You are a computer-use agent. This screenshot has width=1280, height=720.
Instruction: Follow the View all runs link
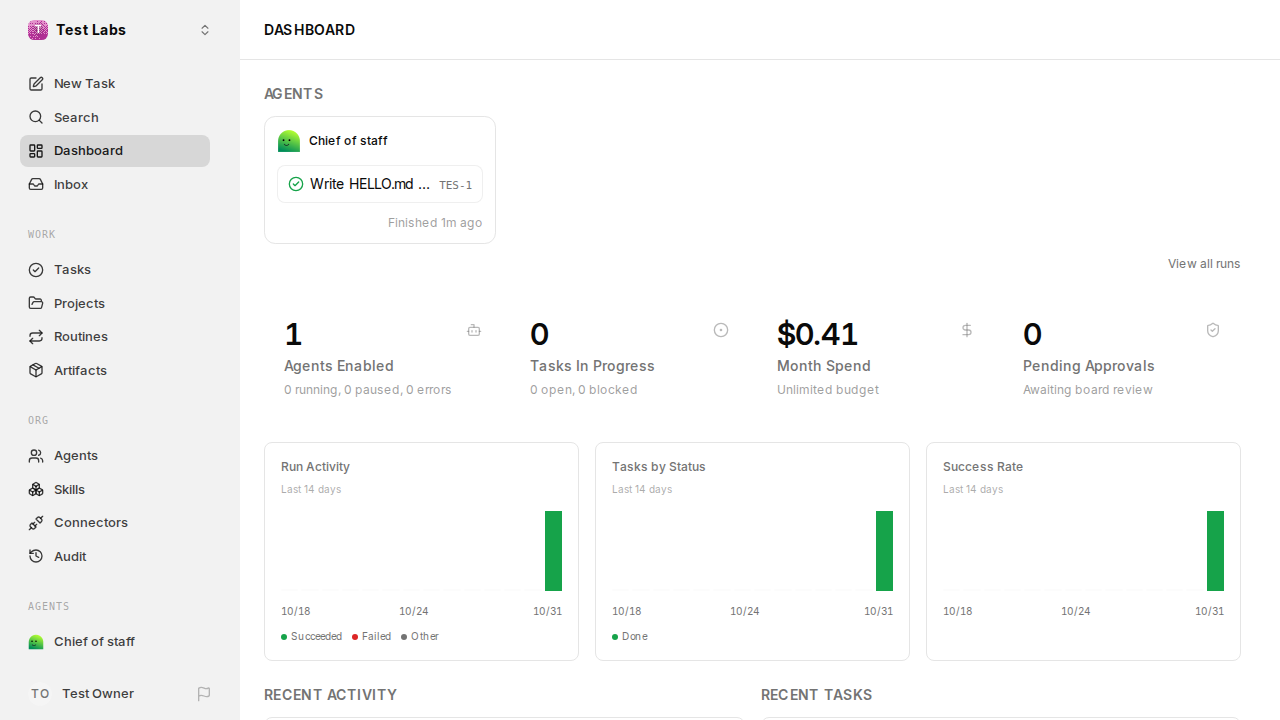pyautogui.click(x=1204, y=264)
